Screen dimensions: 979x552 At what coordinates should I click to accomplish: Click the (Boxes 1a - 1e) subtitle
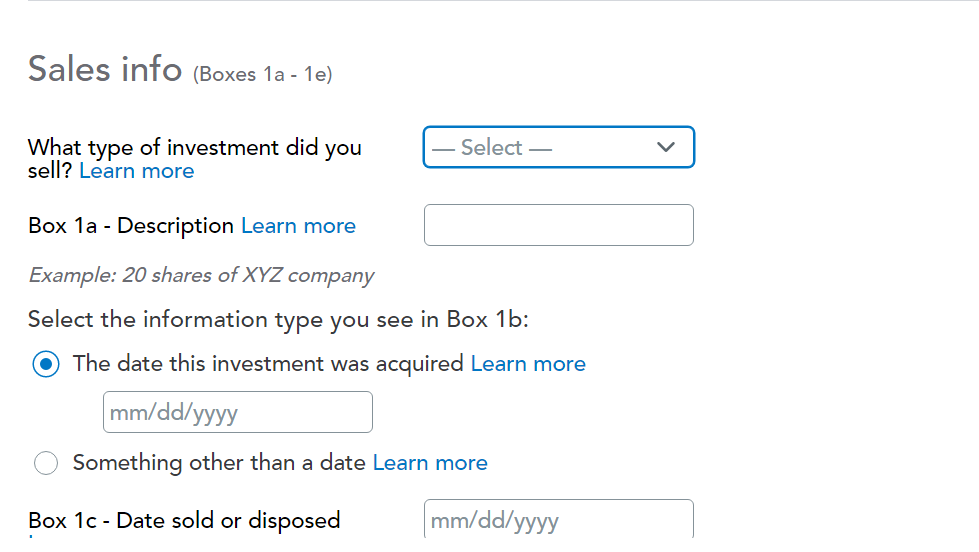[262, 74]
